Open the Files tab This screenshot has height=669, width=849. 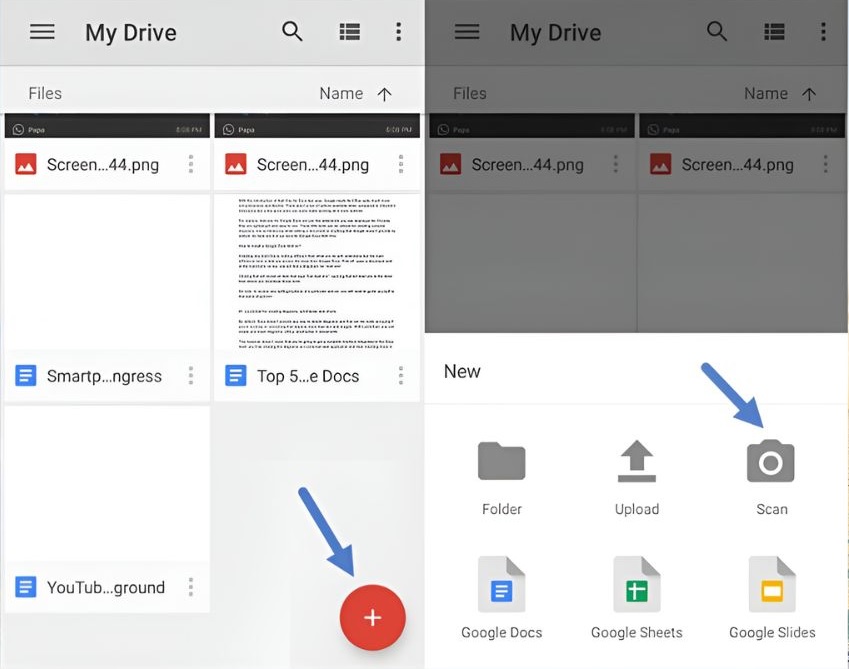point(44,93)
